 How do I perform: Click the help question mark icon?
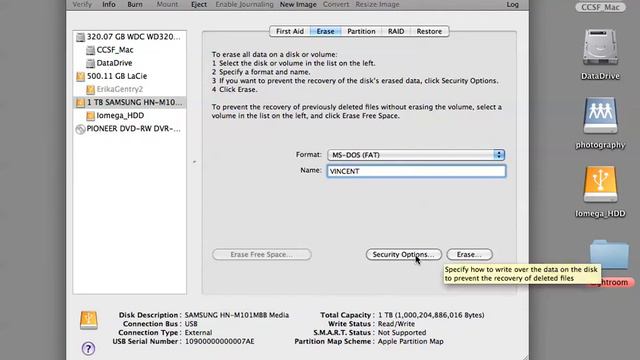(88, 349)
